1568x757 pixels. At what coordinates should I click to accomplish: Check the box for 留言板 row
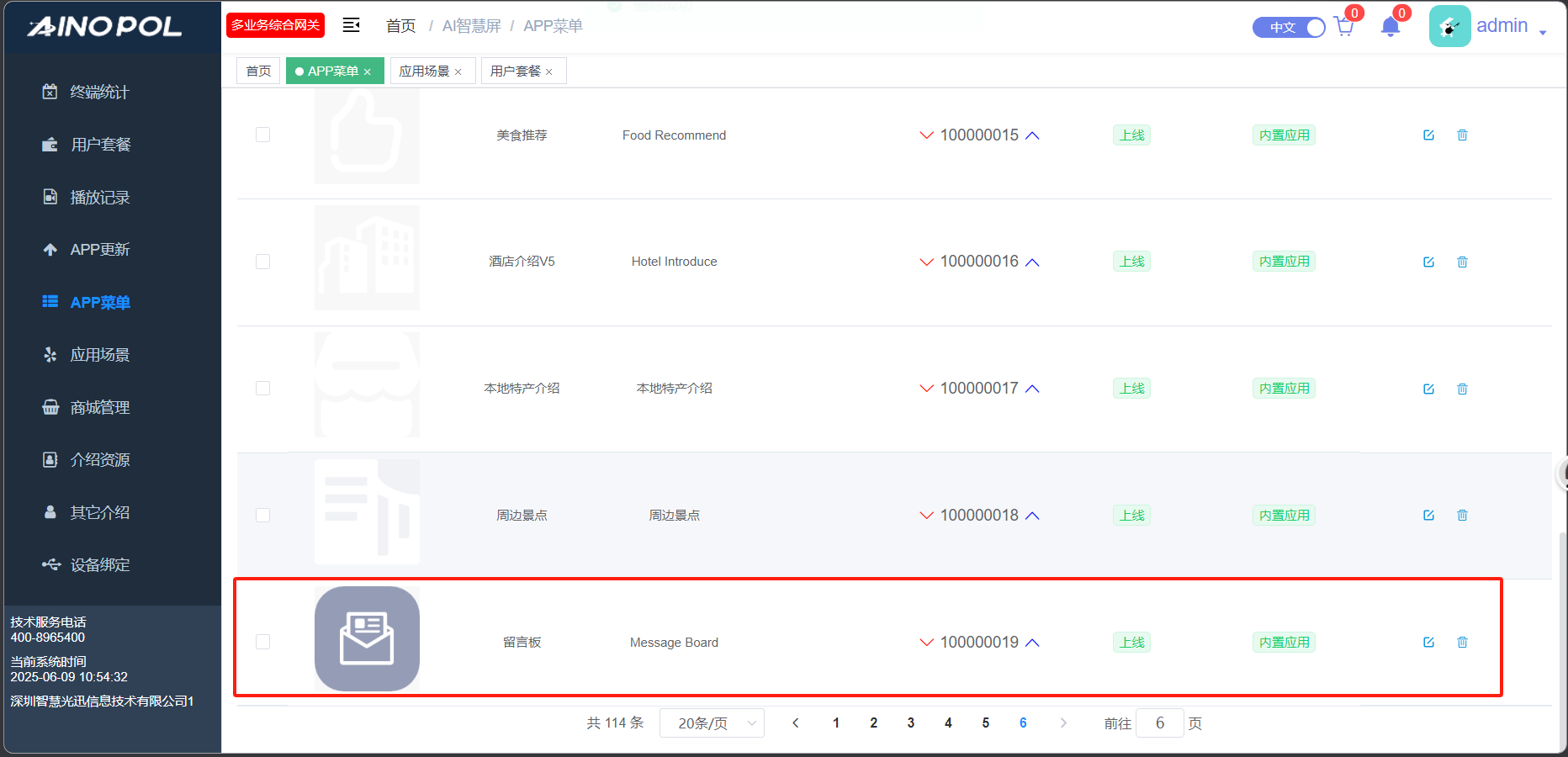pos(263,642)
